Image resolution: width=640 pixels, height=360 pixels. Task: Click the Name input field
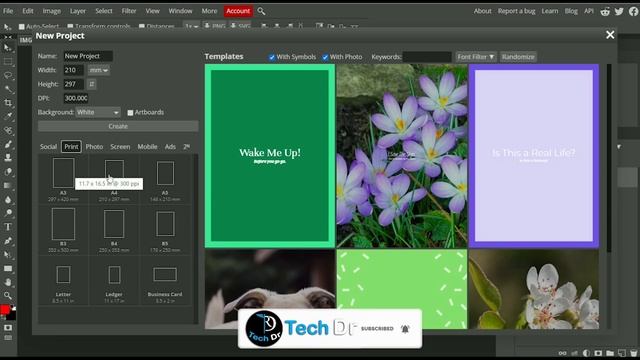coord(88,56)
